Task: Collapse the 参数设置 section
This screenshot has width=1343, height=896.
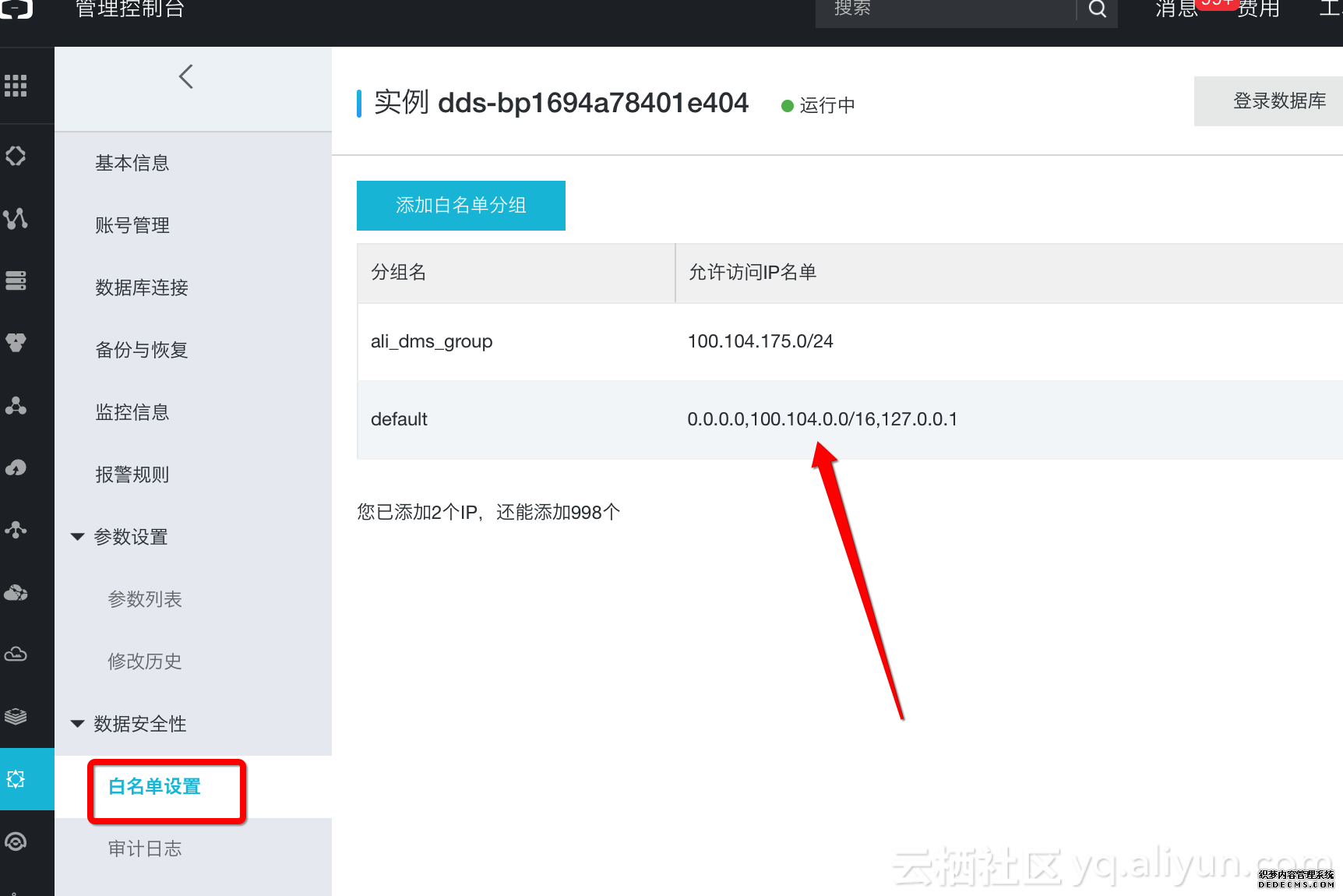Action: point(76,536)
